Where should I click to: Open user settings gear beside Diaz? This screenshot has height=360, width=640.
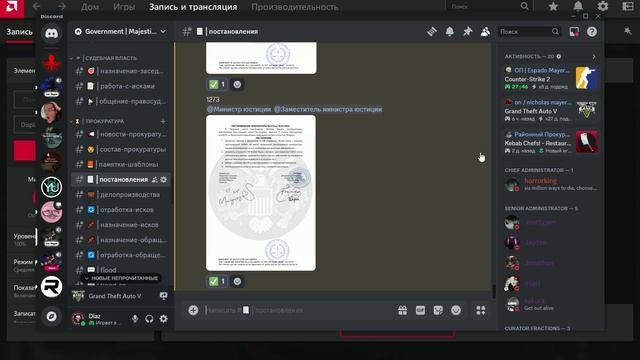(x=163, y=319)
